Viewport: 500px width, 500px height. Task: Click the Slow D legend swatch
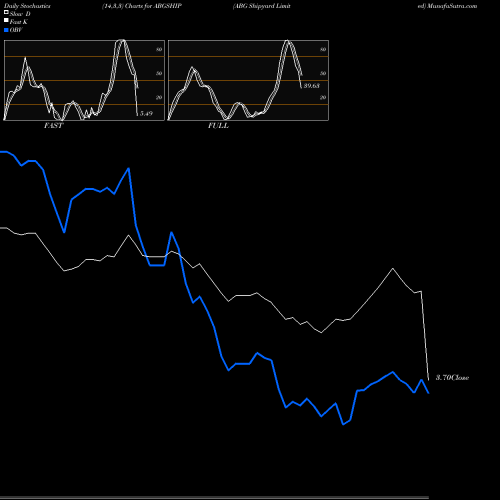point(6,12)
